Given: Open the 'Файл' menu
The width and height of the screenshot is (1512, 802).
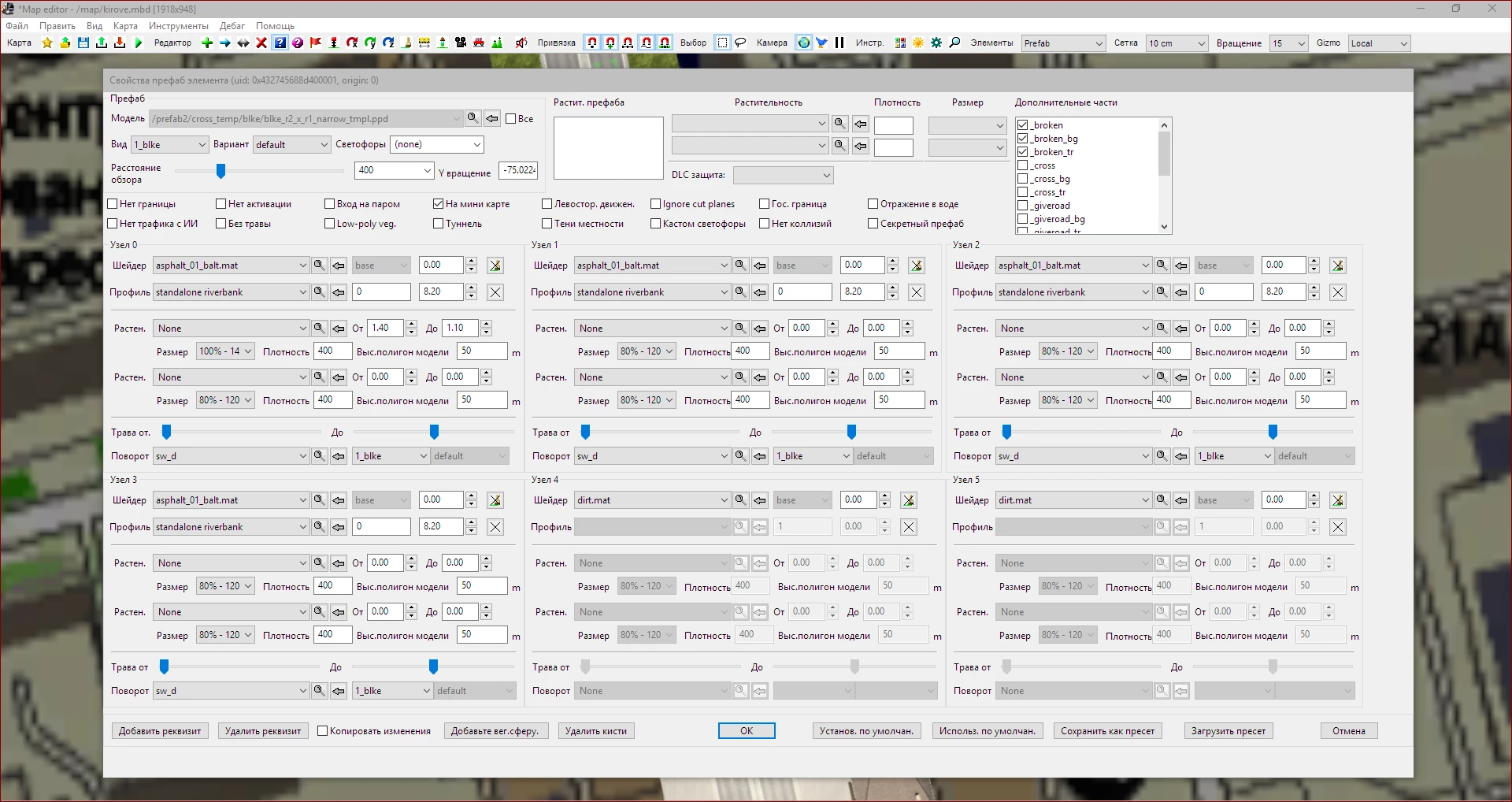Looking at the screenshot, I should click(17, 26).
